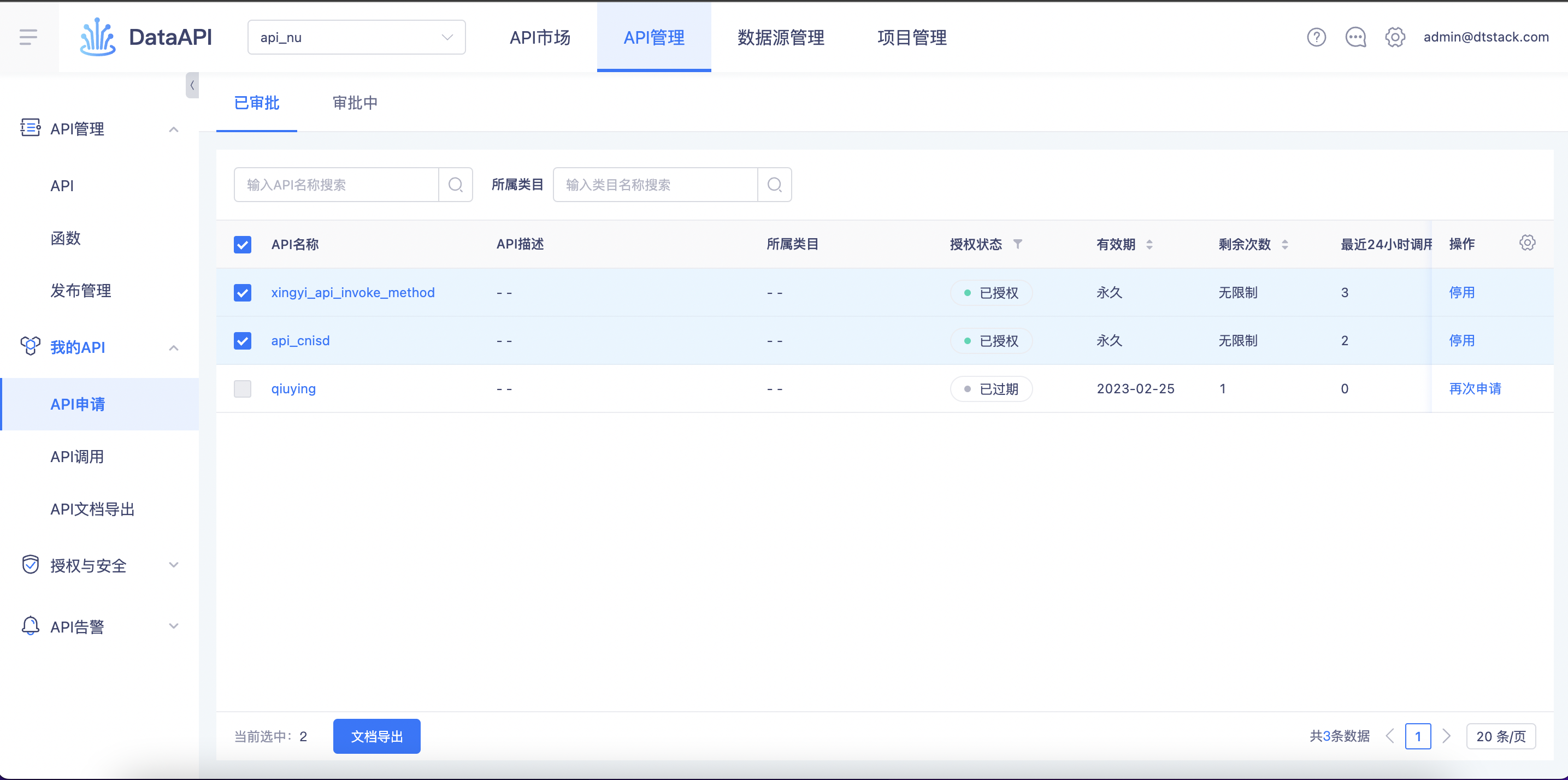Click the API管理 sidebar list icon

[31, 128]
